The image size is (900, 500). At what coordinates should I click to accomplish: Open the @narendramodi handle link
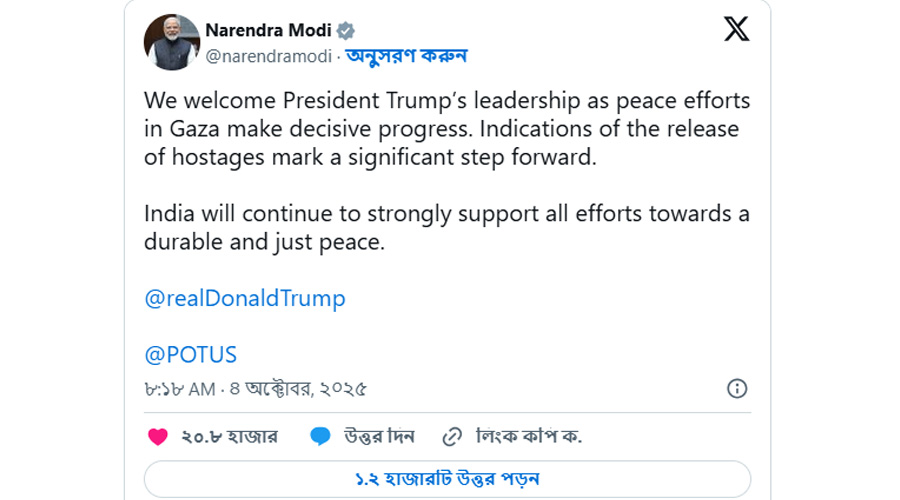pos(268,56)
